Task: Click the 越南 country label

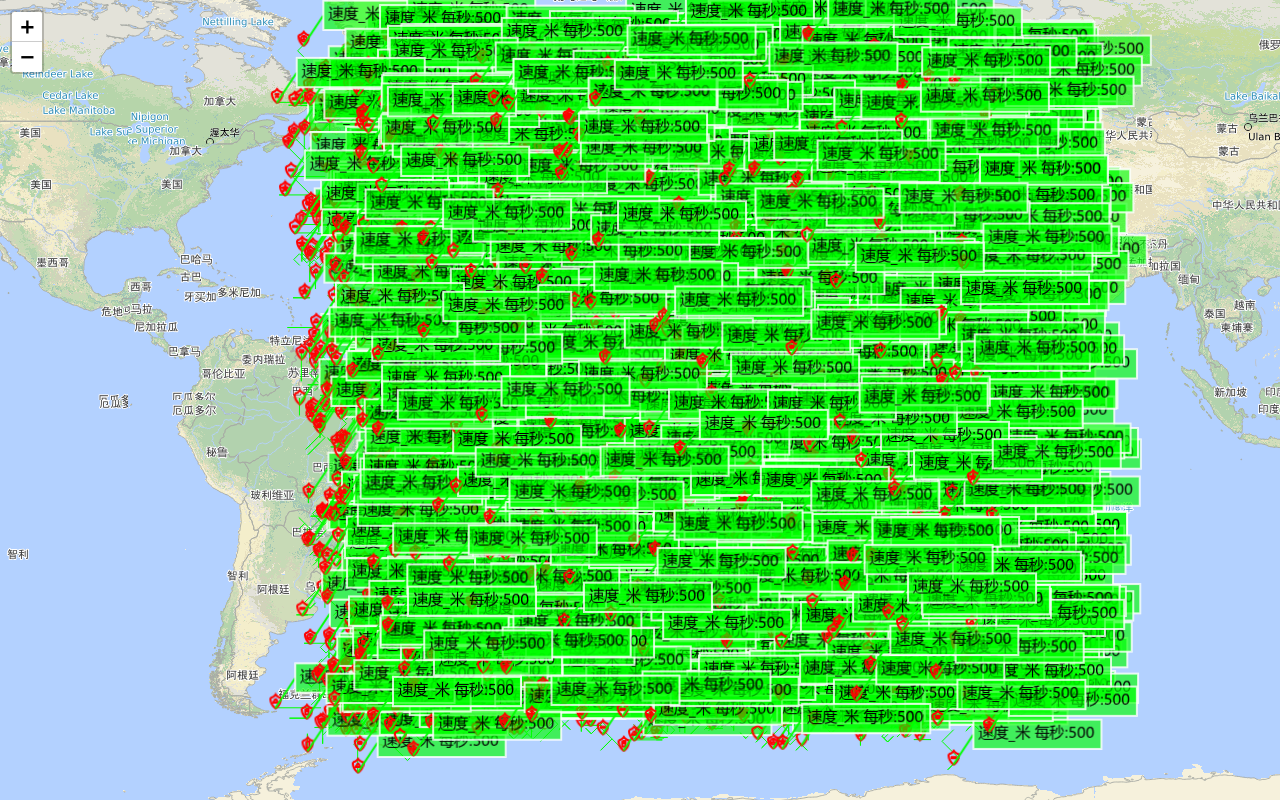Action: tap(1244, 305)
